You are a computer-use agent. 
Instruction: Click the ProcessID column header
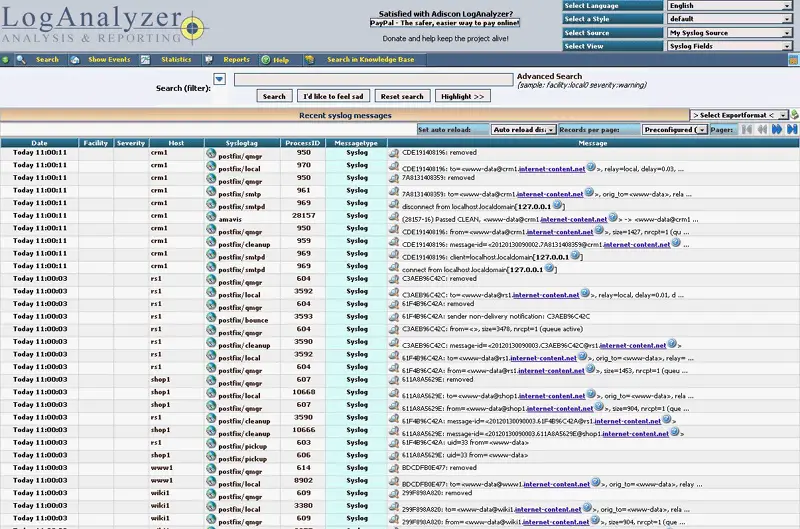(303, 143)
